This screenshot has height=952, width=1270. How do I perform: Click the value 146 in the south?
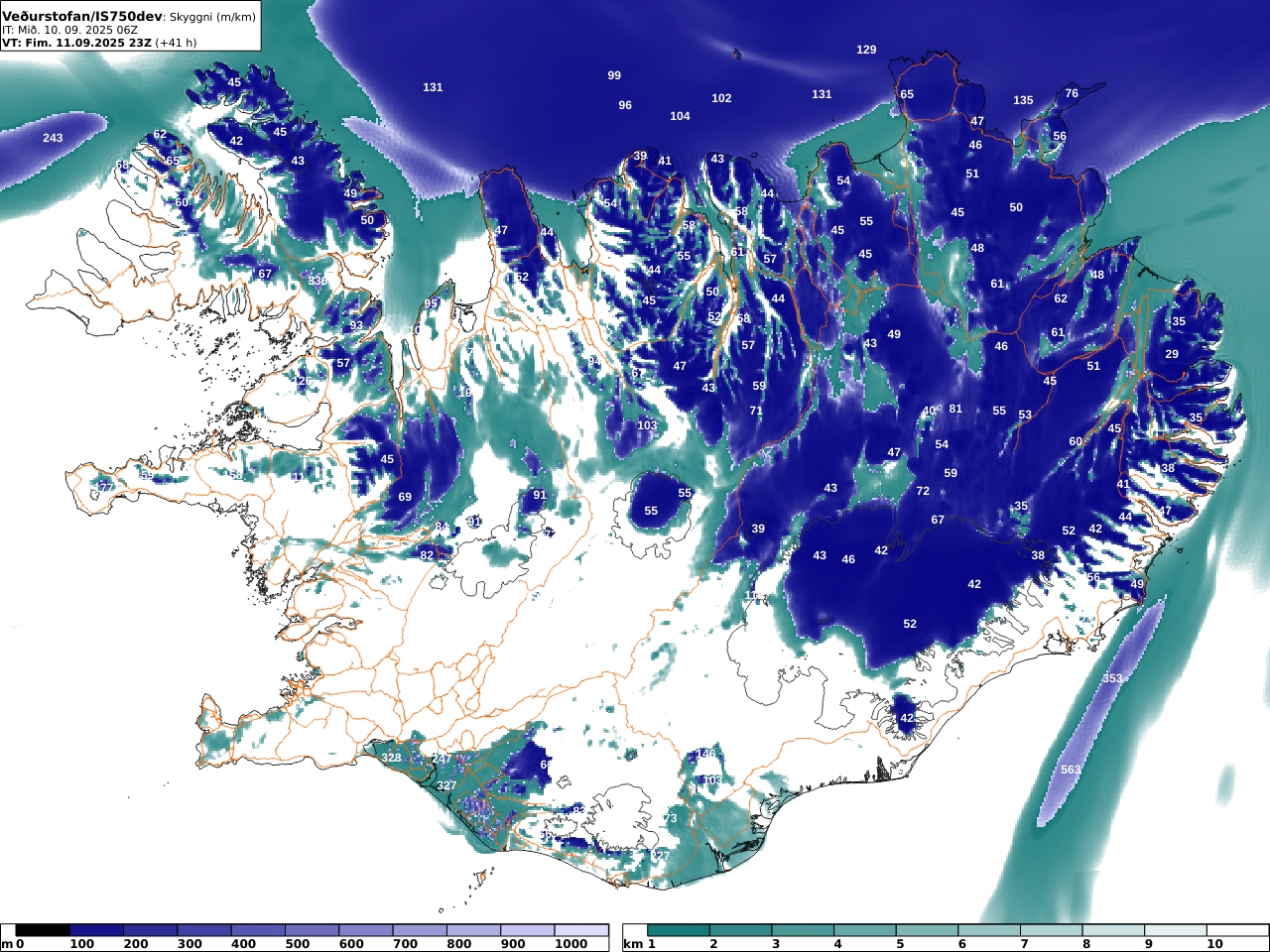705,754
